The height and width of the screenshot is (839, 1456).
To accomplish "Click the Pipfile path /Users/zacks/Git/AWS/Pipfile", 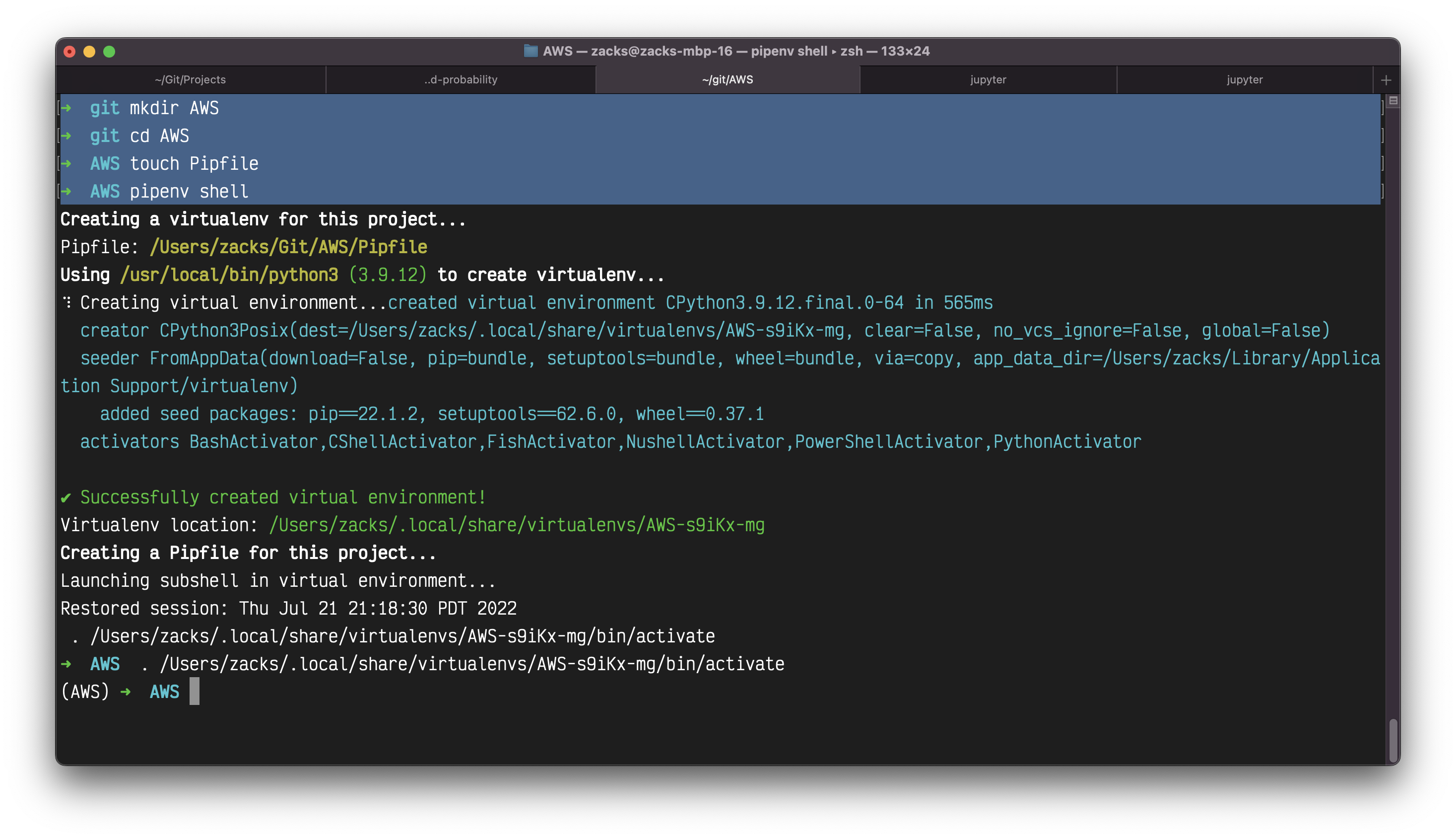I will coord(288,247).
